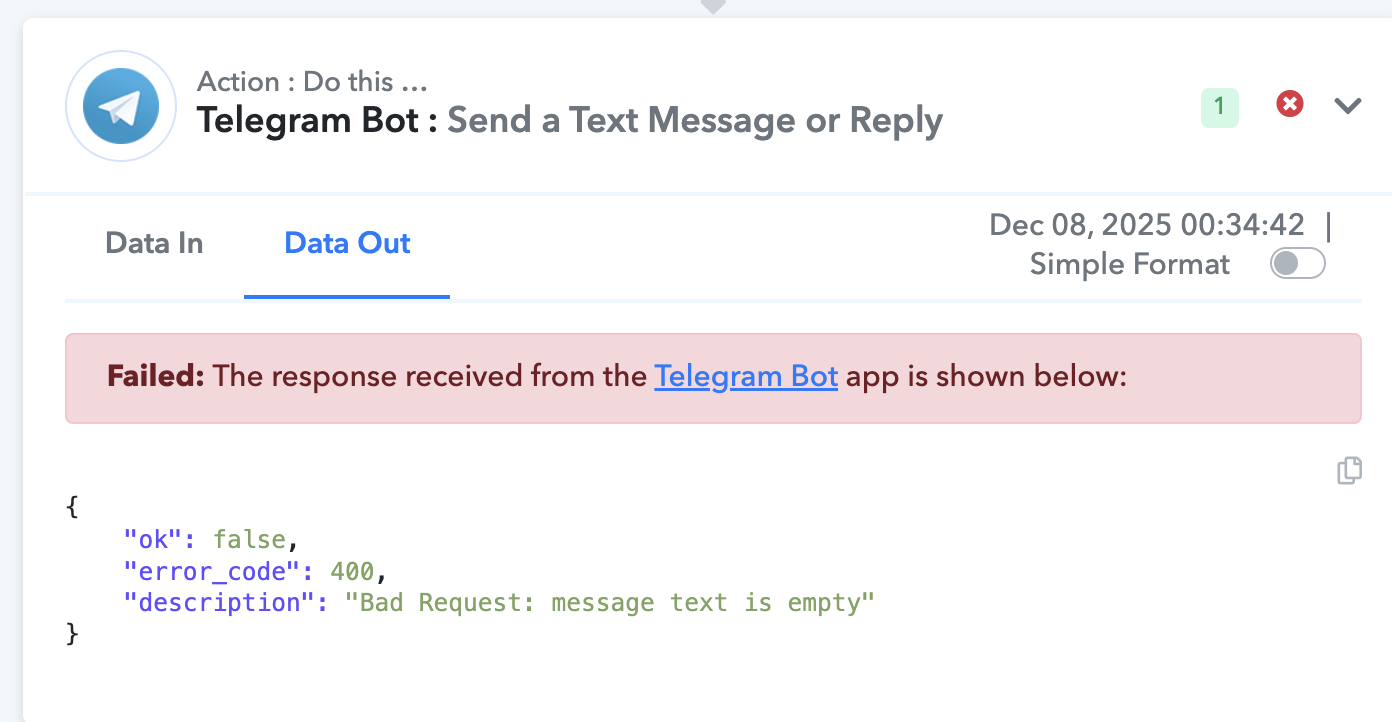The height and width of the screenshot is (722, 1392).
Task: Select the Data Out tab
Action: pos(347,243)
